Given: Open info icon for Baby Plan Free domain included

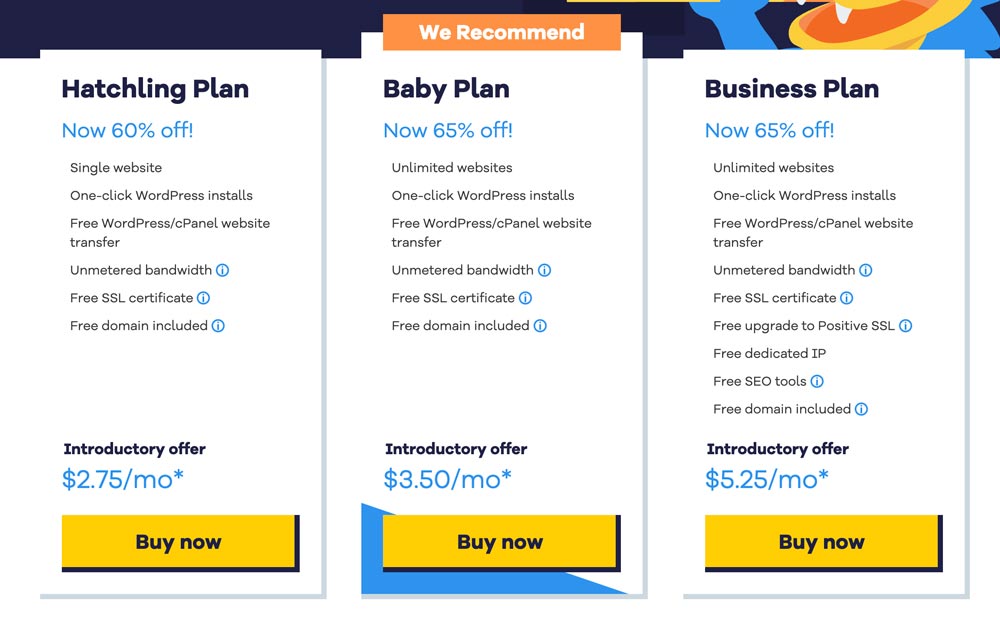Looking at the screenshot, I should (540, 326).
